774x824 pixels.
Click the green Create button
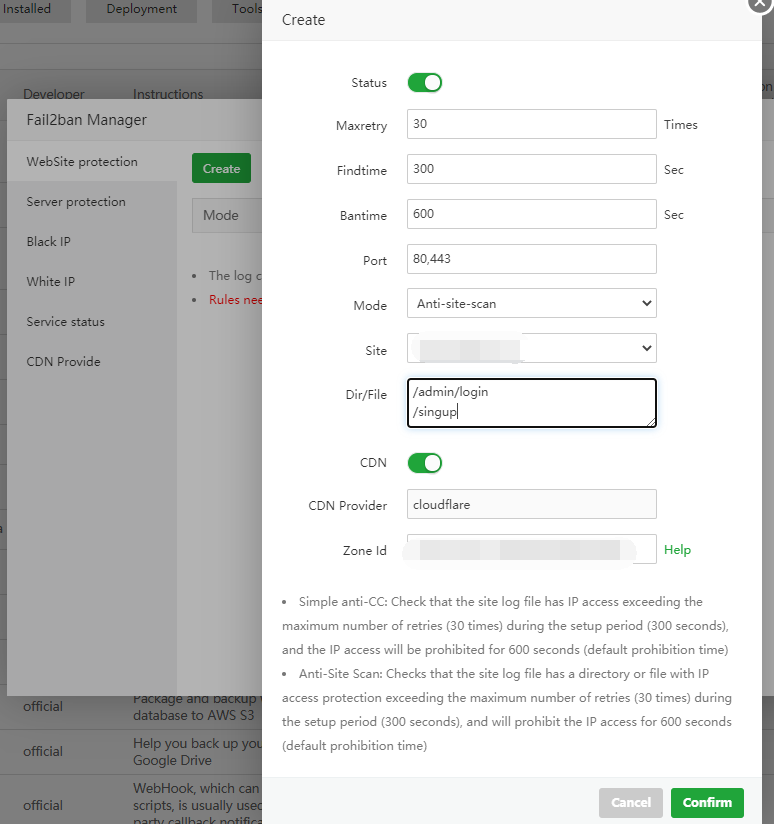pyautogui.click(x=221, y=168)
